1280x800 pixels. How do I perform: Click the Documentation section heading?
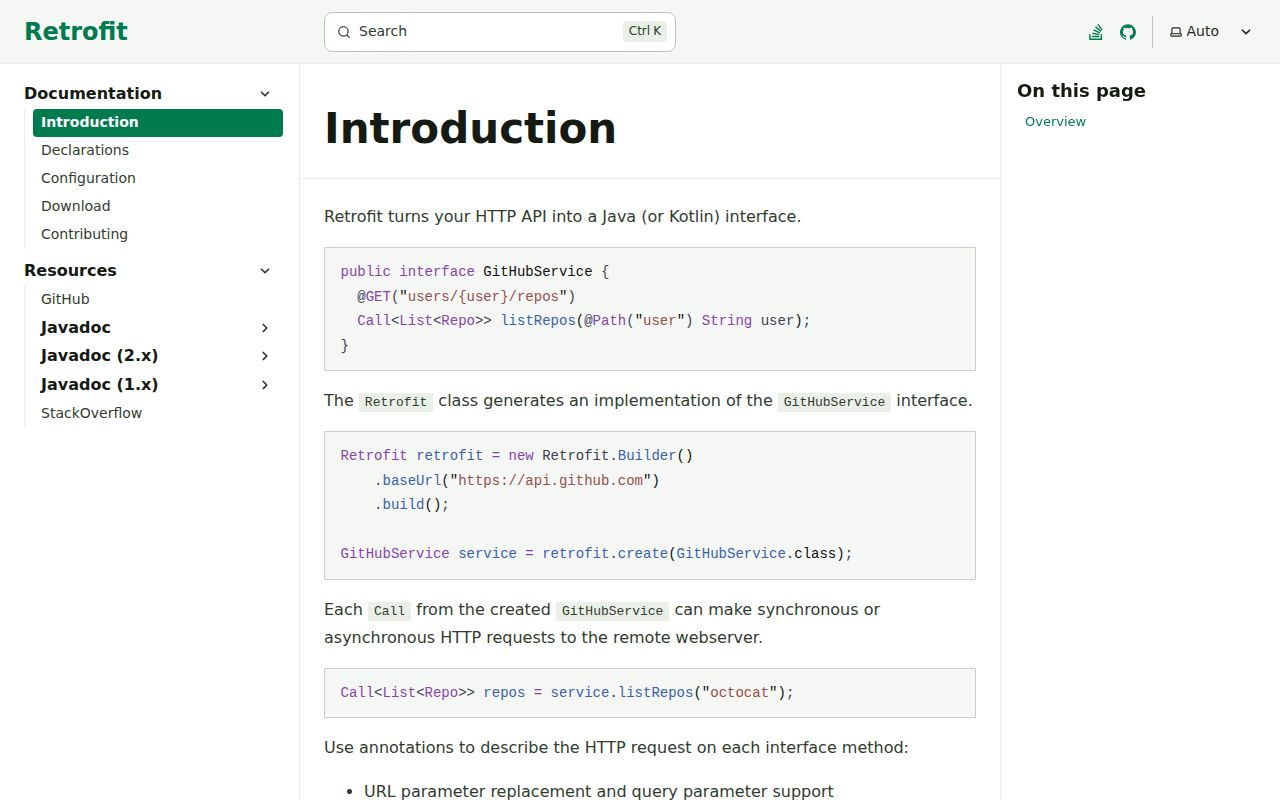pyautogui.click(x=93, y=94)
